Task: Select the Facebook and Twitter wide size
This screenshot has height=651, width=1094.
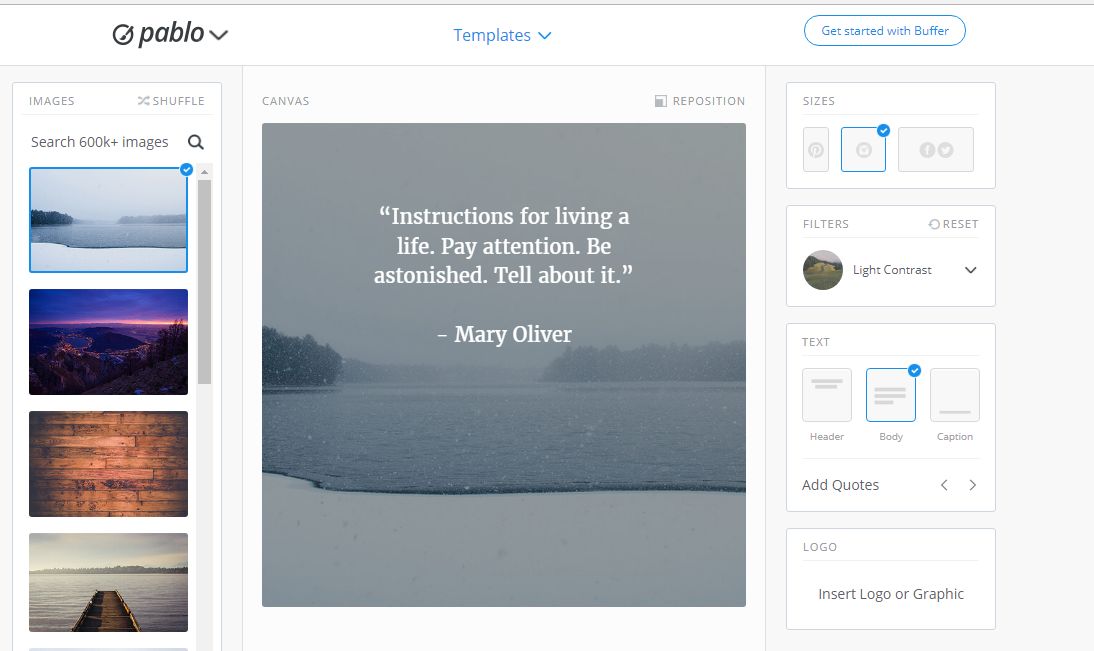Action: tap(935, 150)
